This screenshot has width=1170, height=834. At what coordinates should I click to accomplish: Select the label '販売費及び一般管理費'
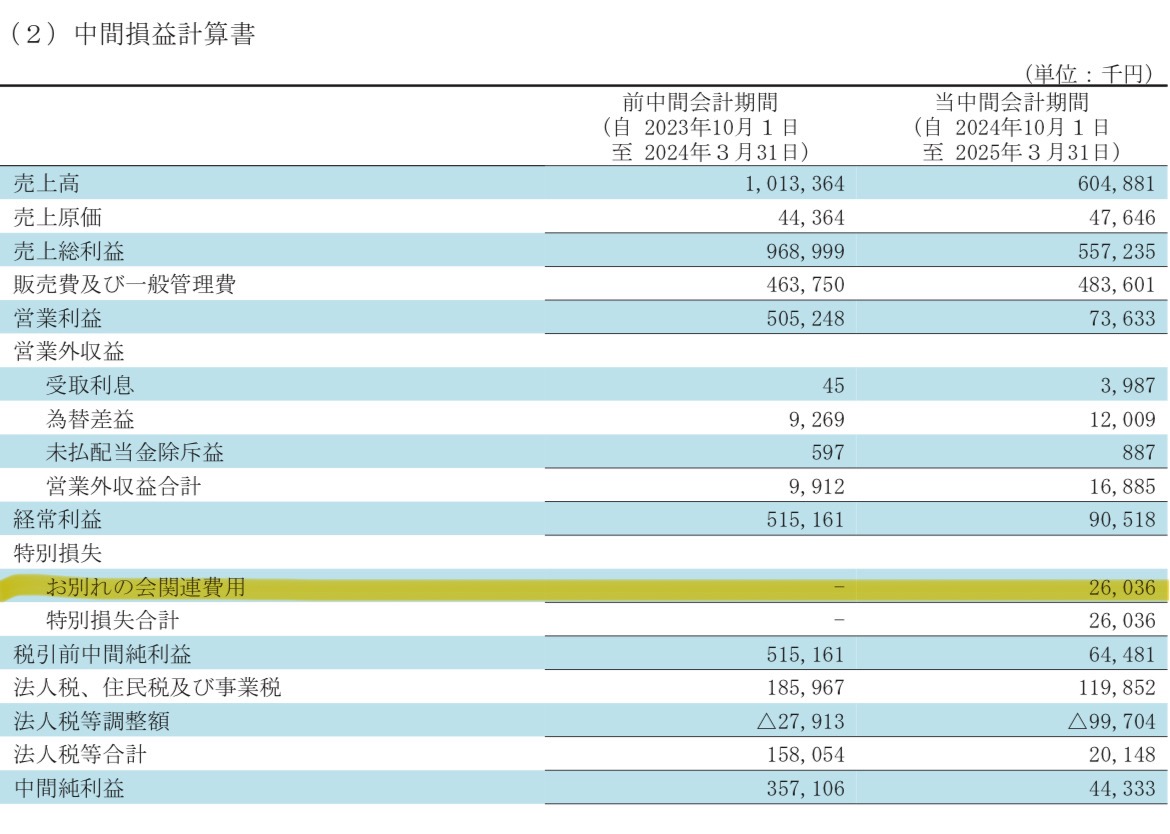(x=125, y=284)
